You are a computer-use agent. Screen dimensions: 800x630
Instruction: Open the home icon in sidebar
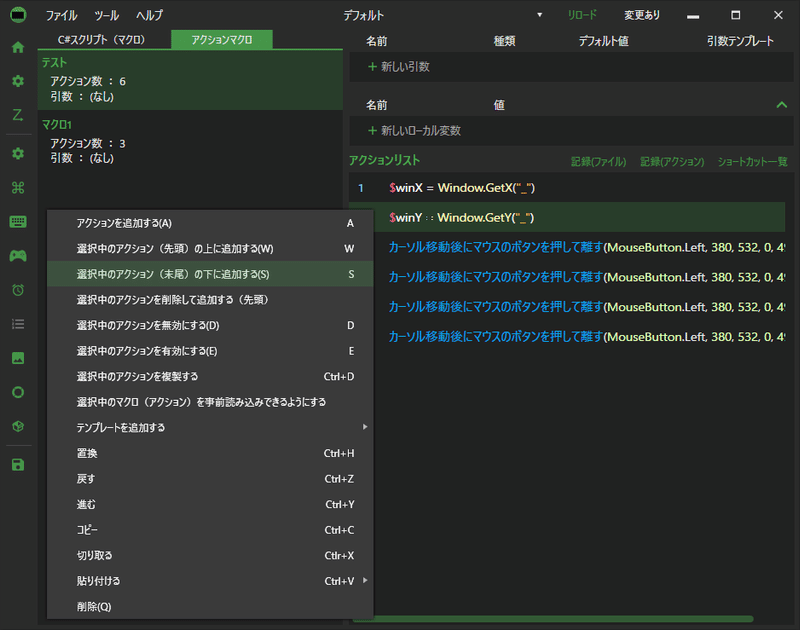click(18, 47)
